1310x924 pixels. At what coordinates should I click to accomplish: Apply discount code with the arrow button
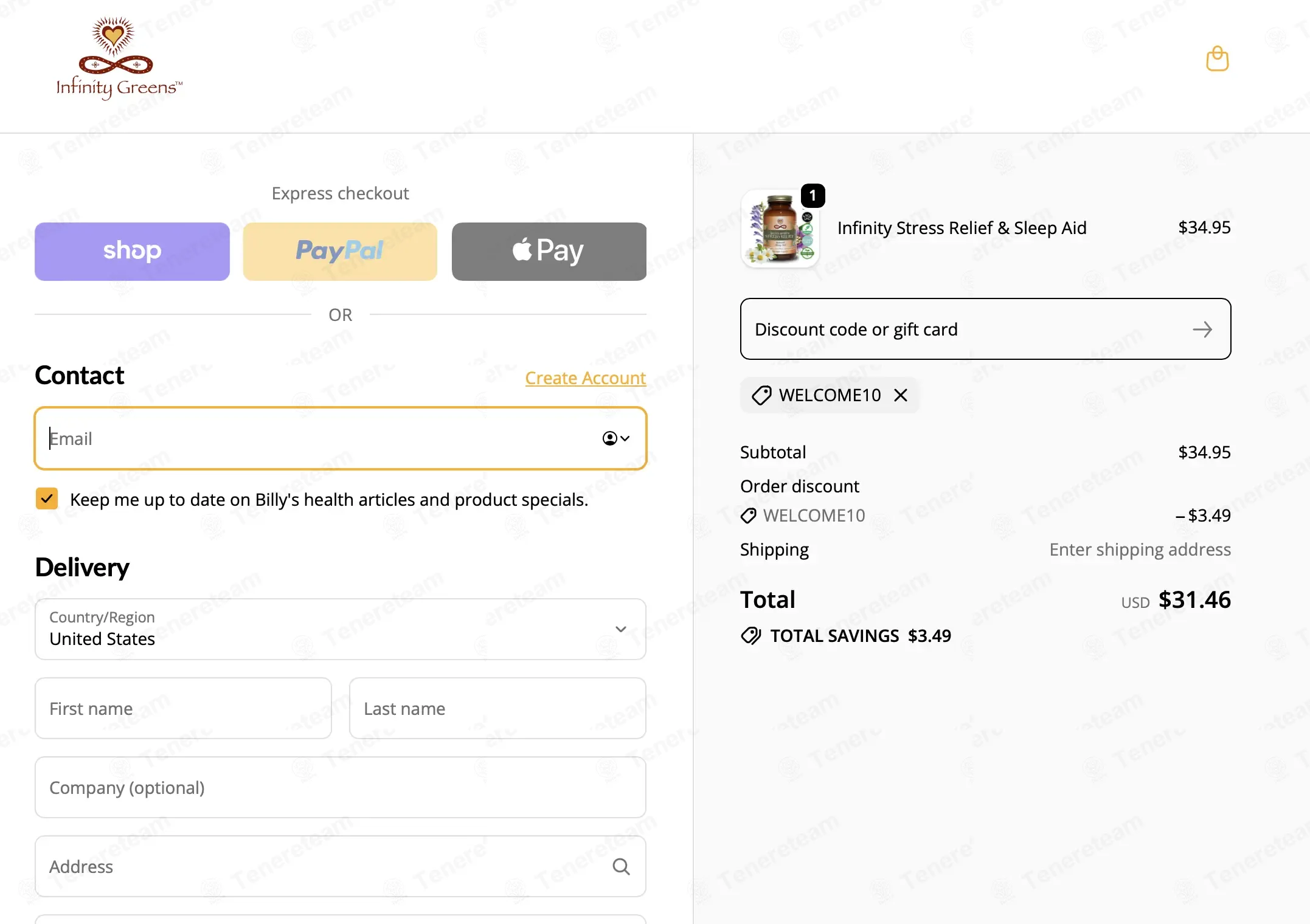(x=1202, y=329)
